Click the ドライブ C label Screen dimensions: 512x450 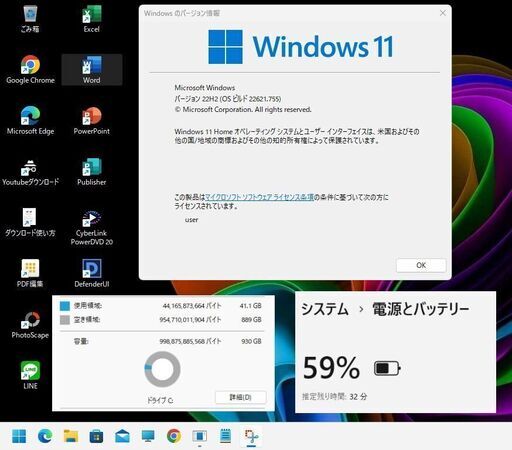pos(160,400)
